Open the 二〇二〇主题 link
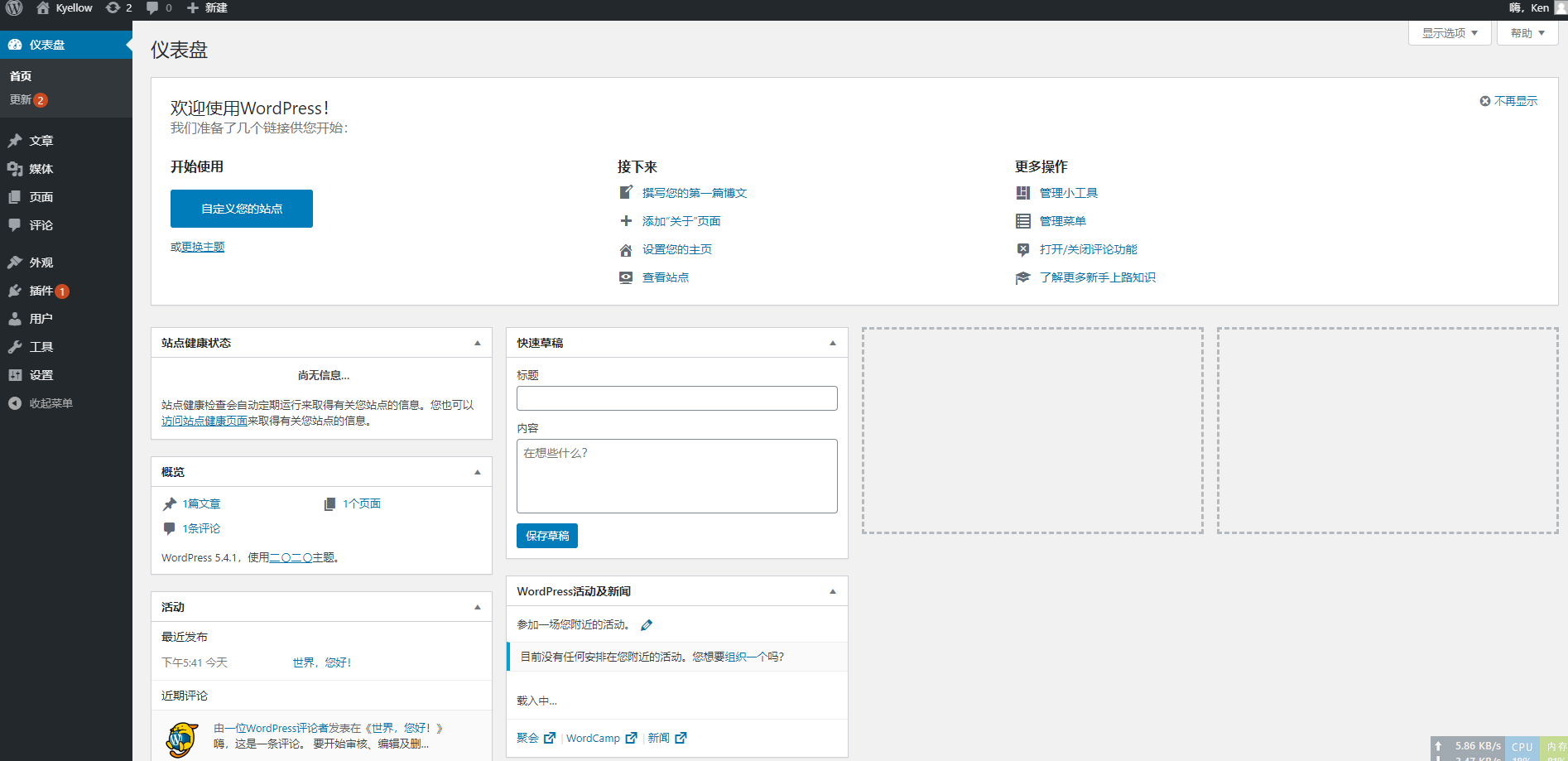 tap(302, 557)
